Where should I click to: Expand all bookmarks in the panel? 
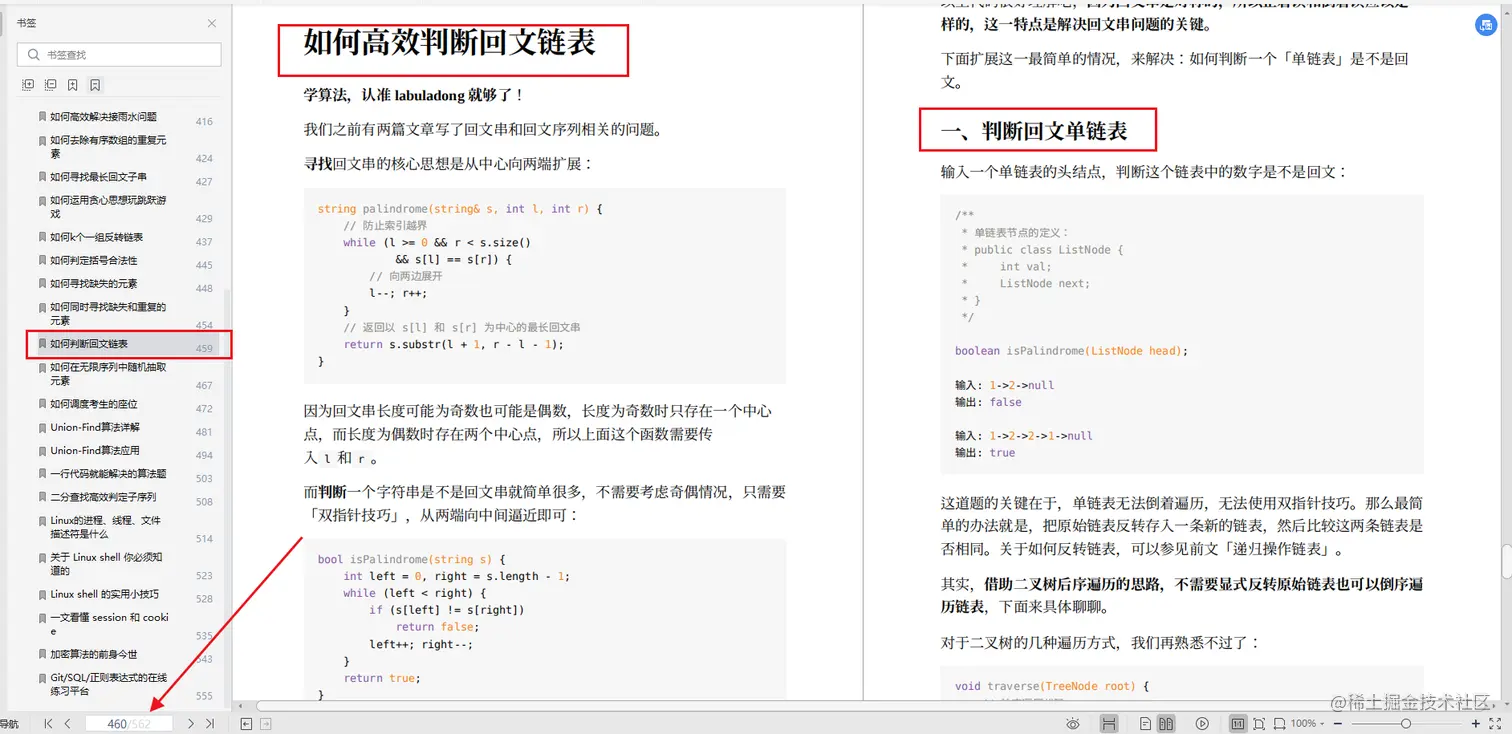[x=28, y=84]
